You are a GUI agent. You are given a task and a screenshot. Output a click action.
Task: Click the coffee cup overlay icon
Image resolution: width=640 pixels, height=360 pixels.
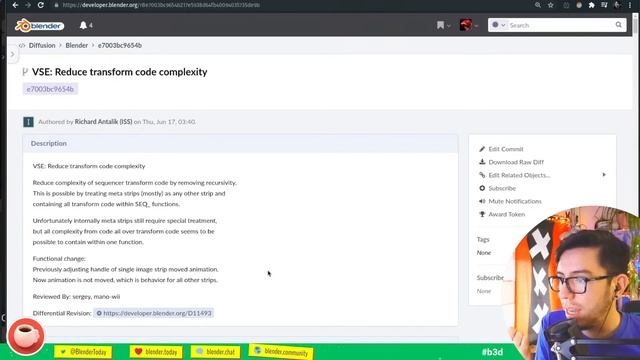26,336
